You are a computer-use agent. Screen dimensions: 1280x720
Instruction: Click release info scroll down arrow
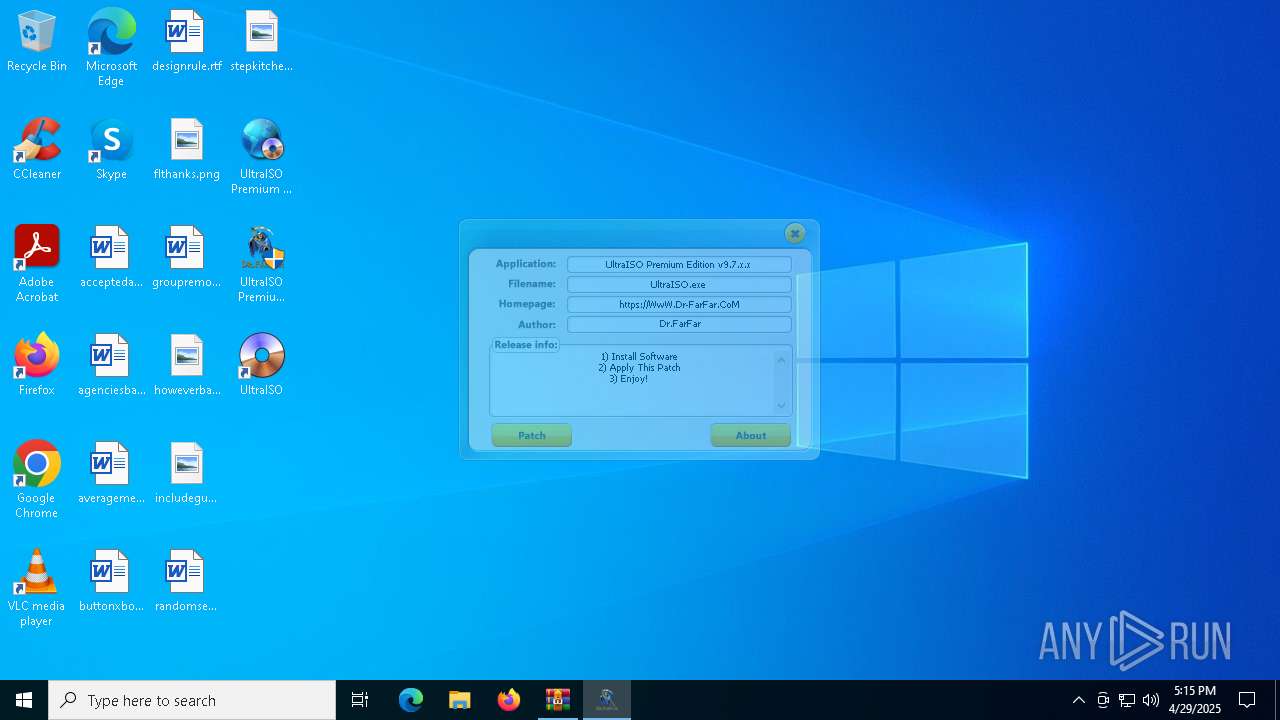click(782, 405)
